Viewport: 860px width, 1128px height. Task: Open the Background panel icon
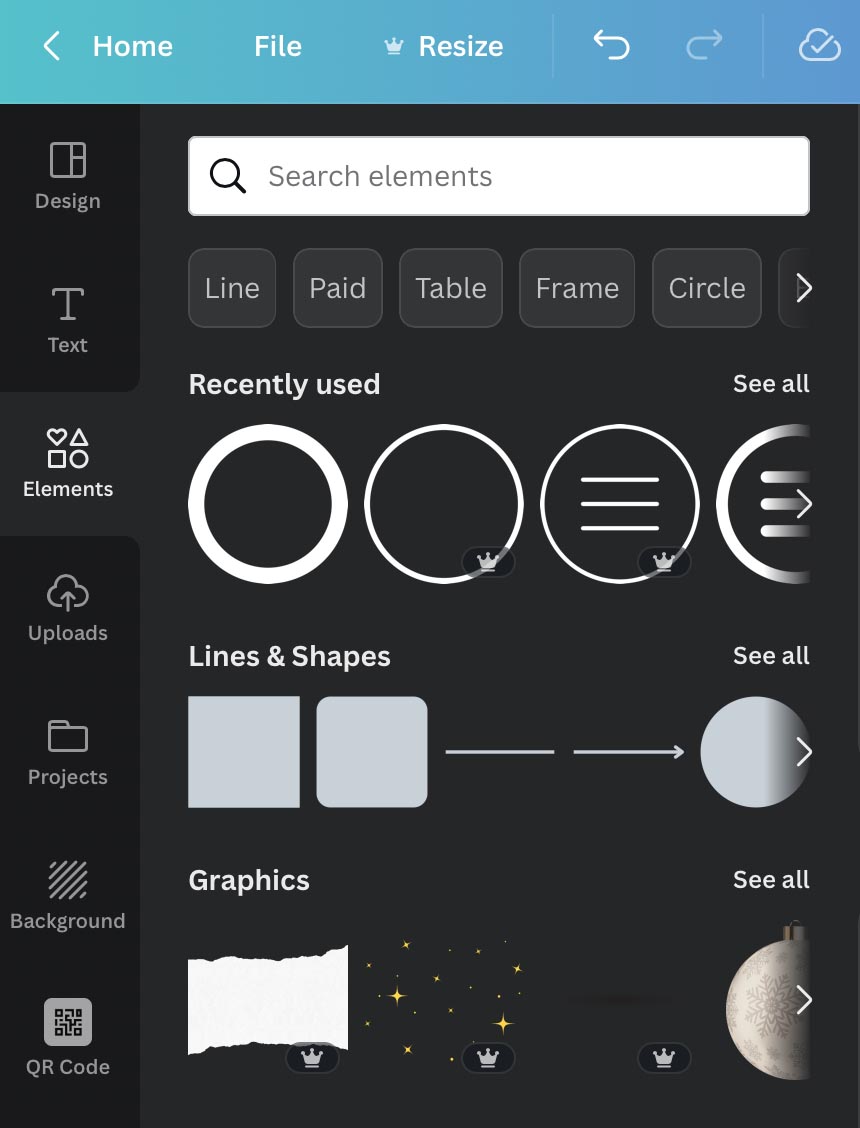tap(68, 880)
